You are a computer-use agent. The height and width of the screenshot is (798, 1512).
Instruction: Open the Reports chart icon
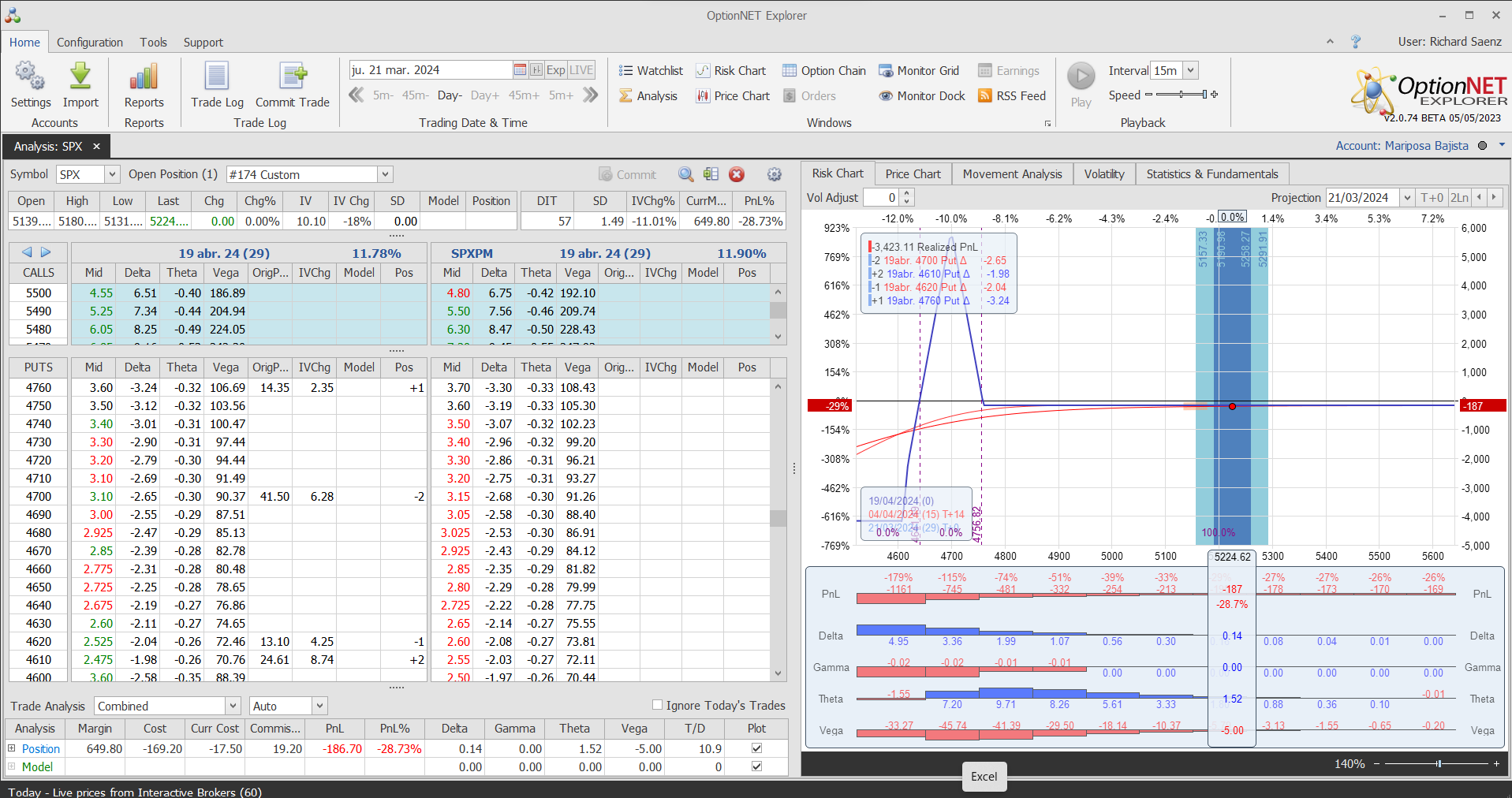tap(144, 77)
